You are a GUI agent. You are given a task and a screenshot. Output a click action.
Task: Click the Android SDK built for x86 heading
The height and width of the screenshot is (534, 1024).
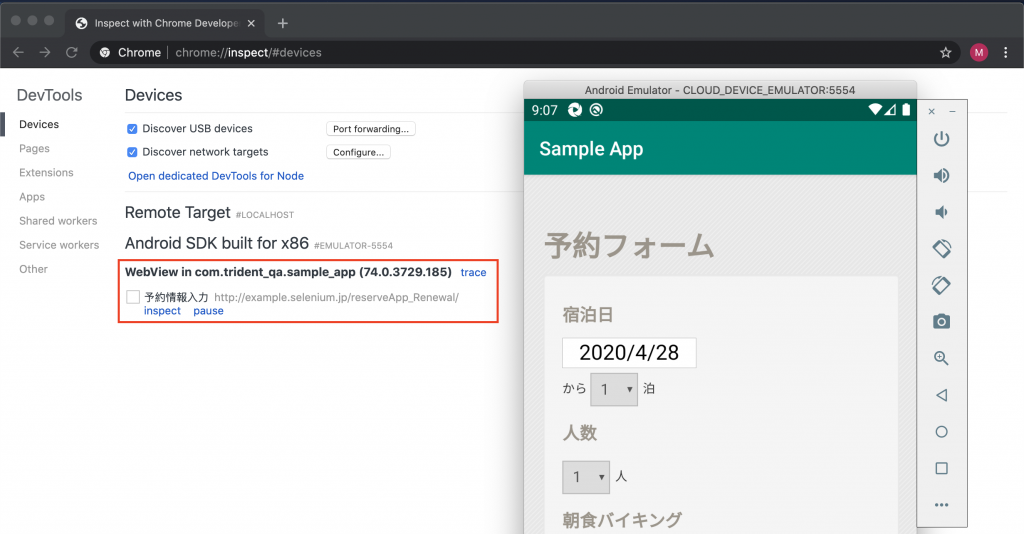217,243
